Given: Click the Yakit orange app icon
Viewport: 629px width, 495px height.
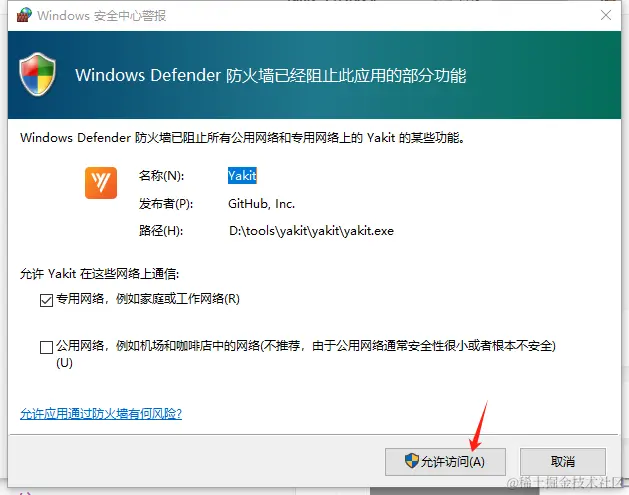Looking at the screenshot, I should pos(101,183).
